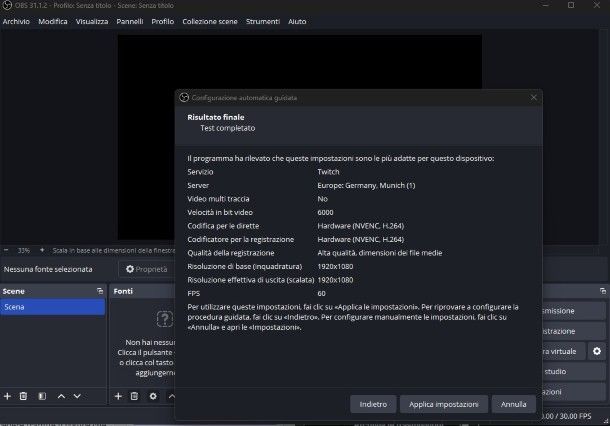Viewport: 610px width, 426px height.
Task: Click the modalità studio button
Action: tap(574, 372)
